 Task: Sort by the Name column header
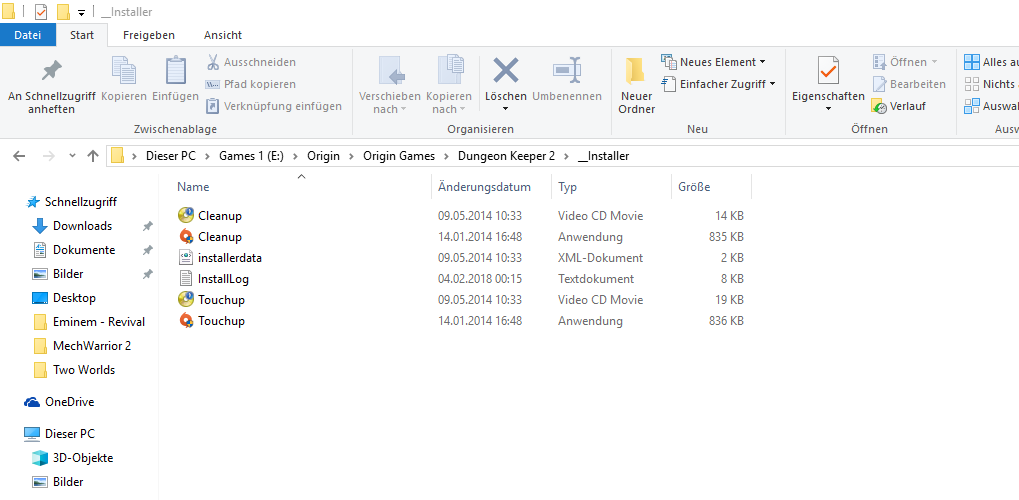[x=193, y=187]
